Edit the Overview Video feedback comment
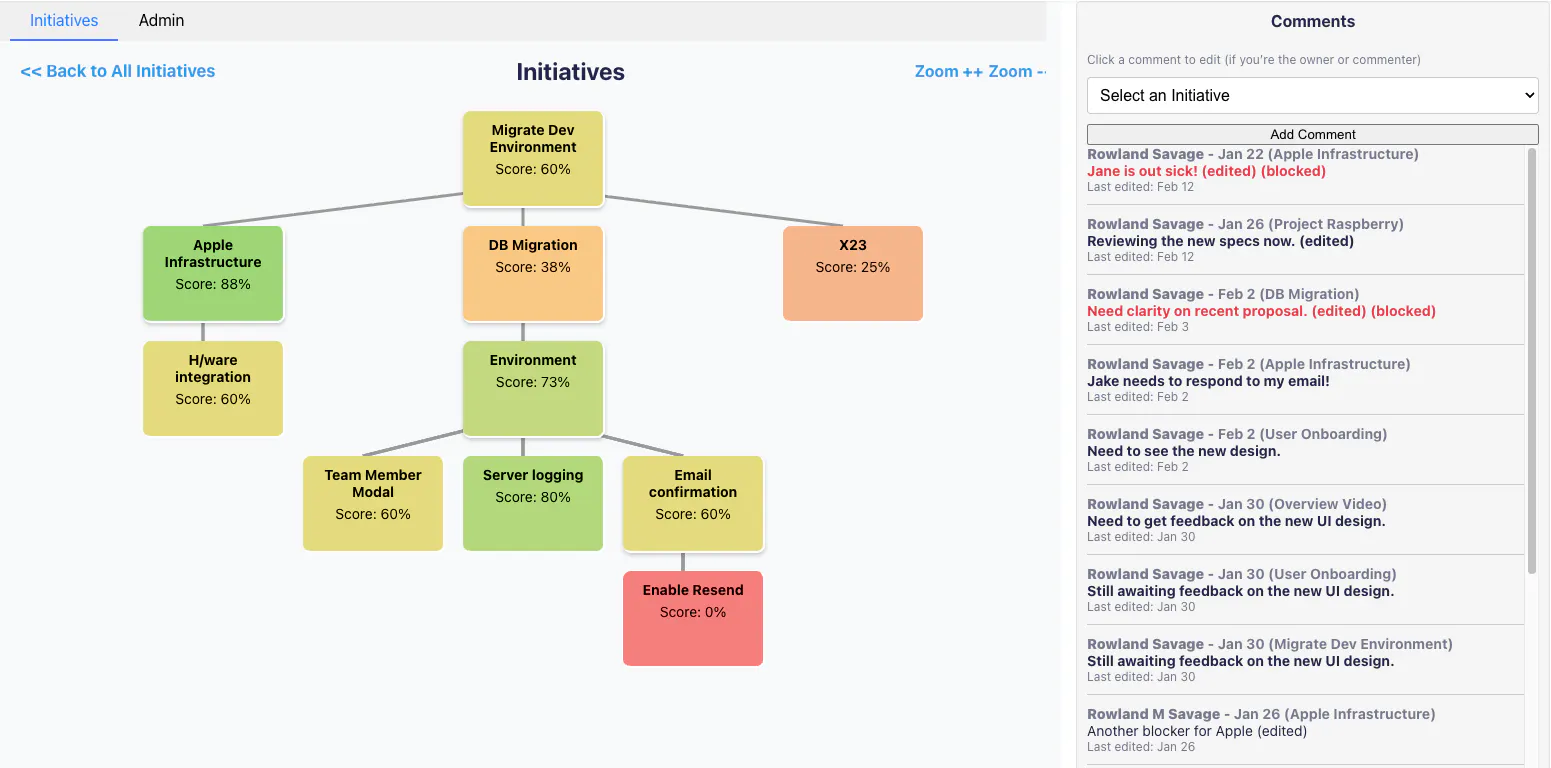Screen dimensions: 1551x768 point(1305,521)
